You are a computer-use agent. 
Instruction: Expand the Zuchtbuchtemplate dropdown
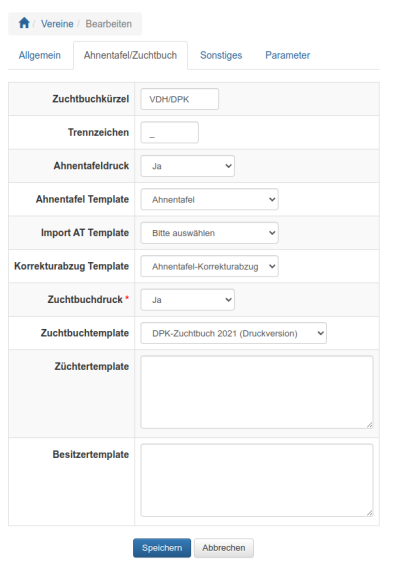pos(234,333)
